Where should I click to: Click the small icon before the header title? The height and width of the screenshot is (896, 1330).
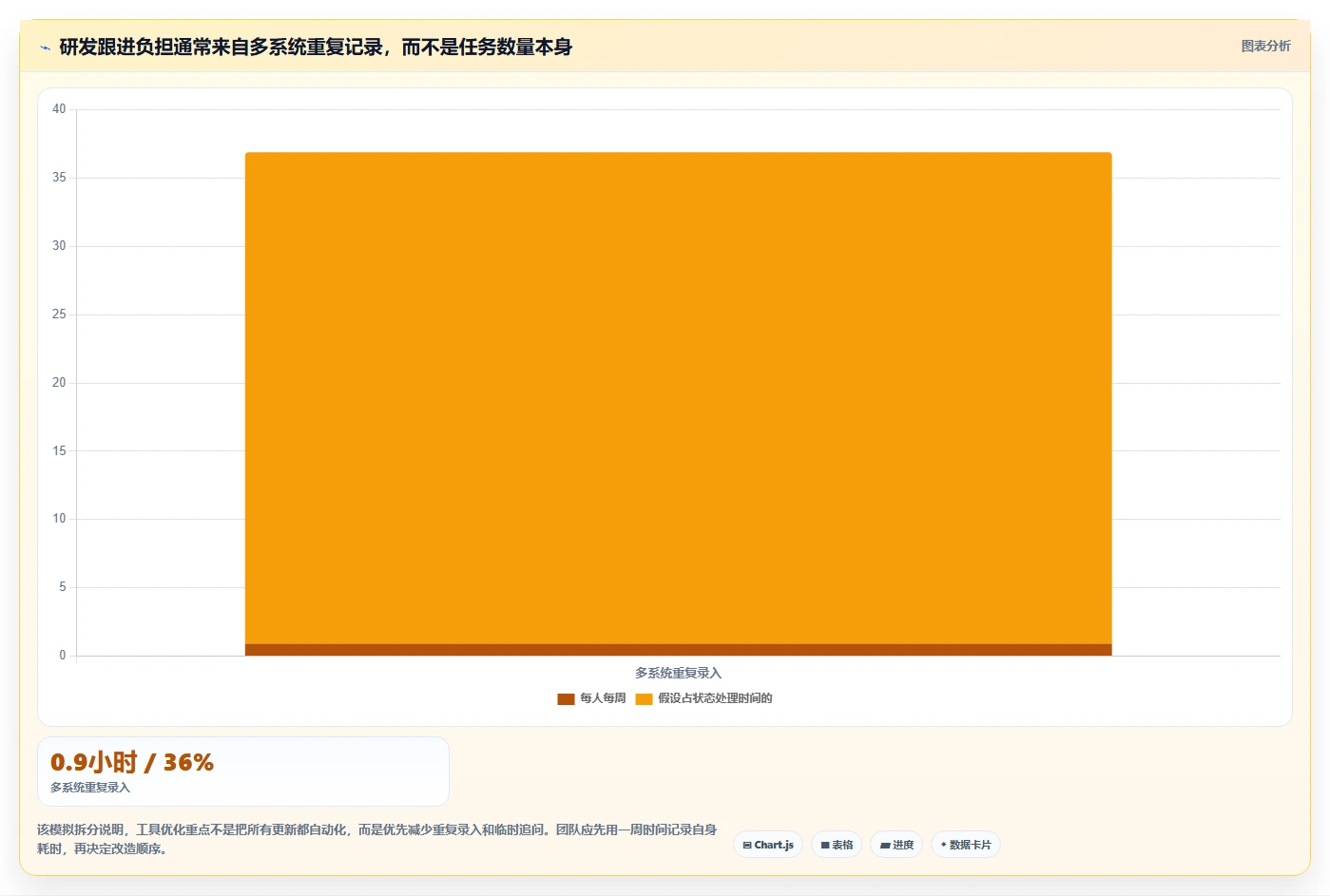click(45, 48)
